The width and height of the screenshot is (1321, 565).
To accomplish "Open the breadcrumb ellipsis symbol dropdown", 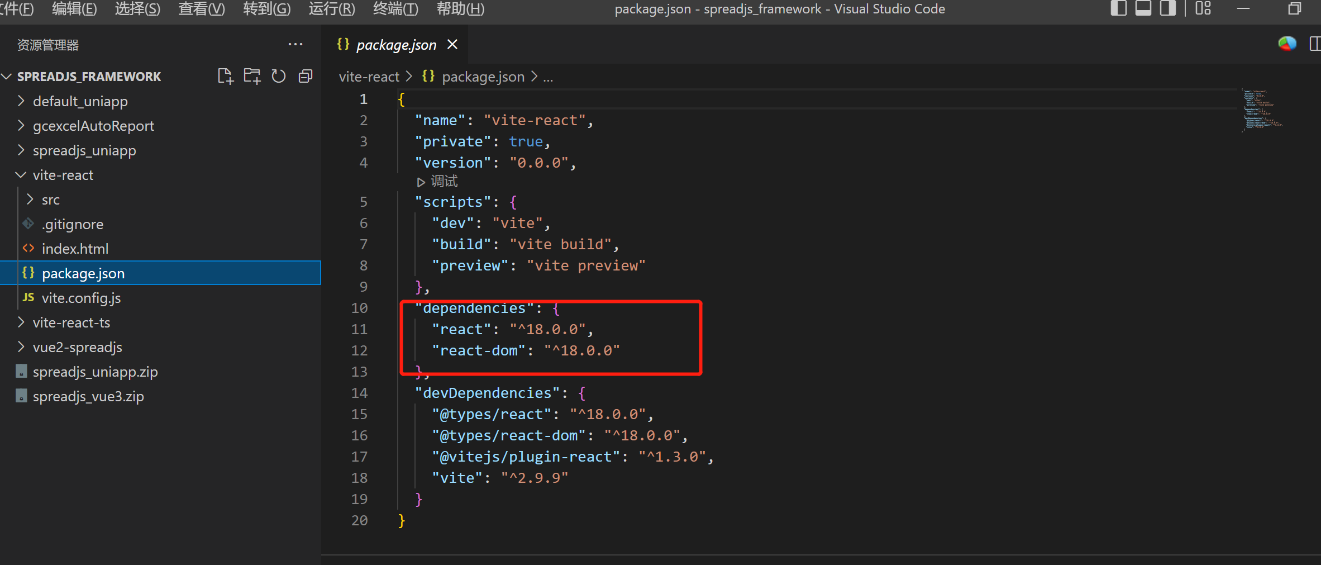I will coord(548,77).
